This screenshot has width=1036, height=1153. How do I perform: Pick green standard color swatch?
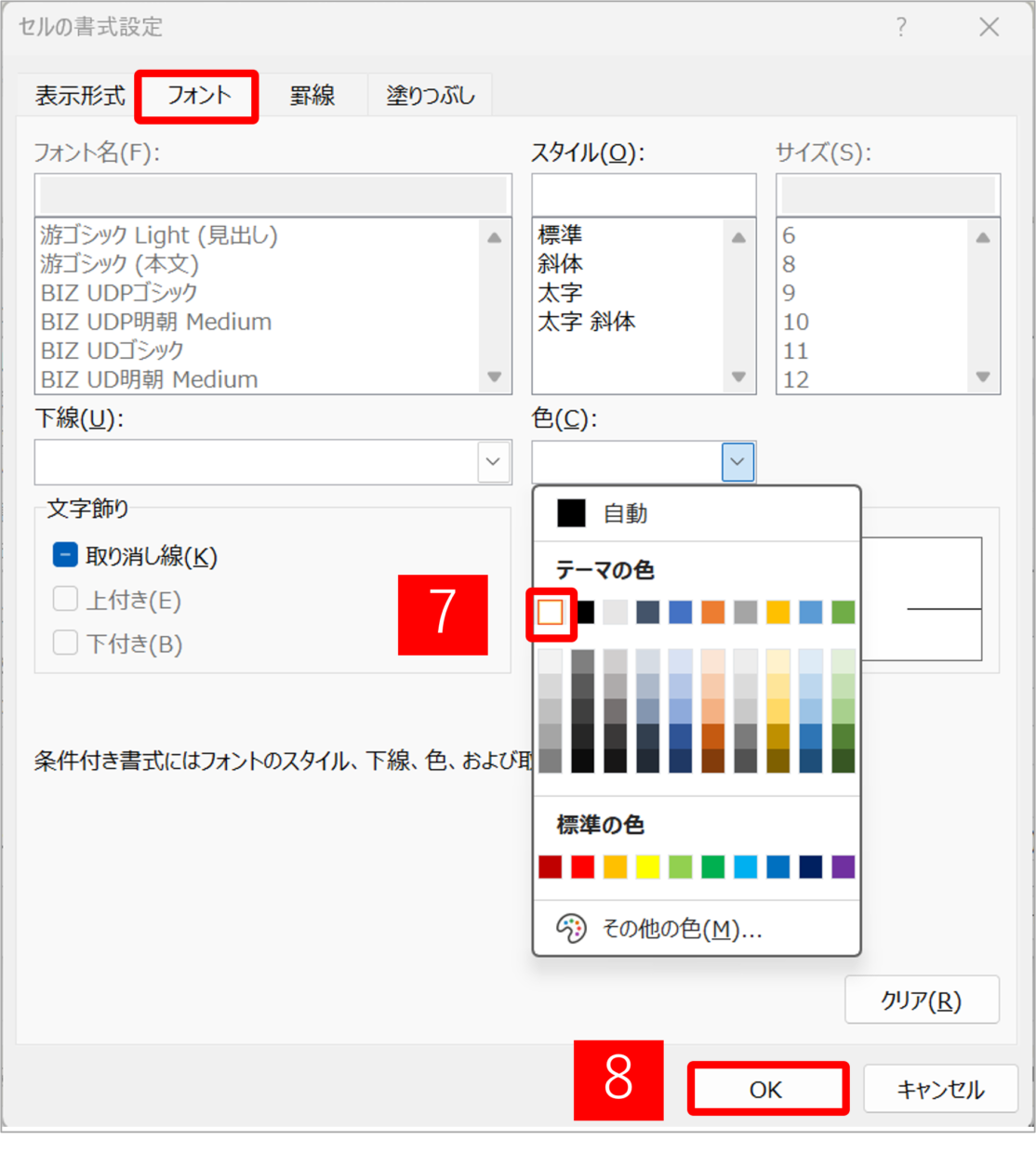click(x=713, y=867)
